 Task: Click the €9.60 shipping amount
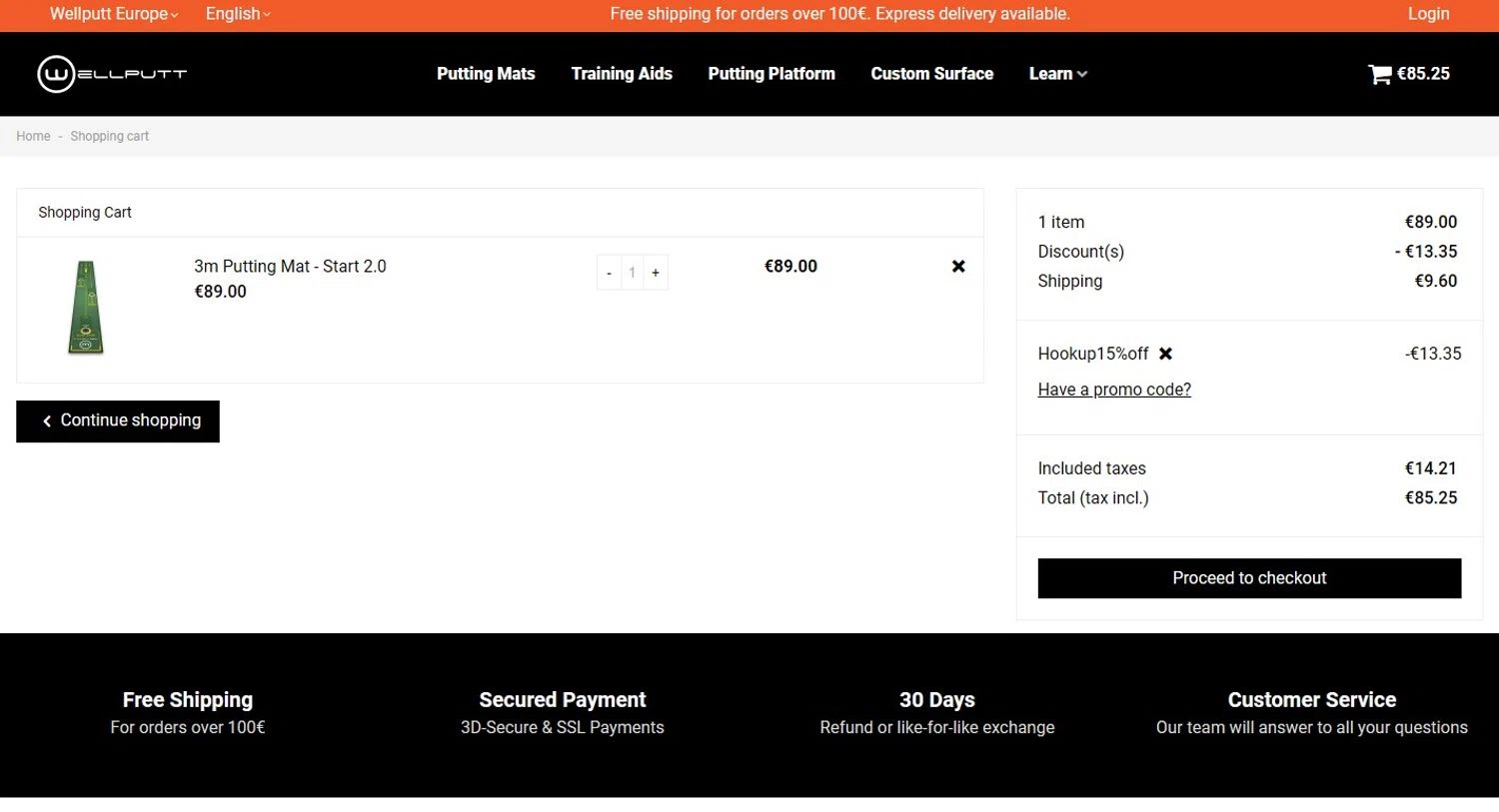click(x=1436, y=281)
